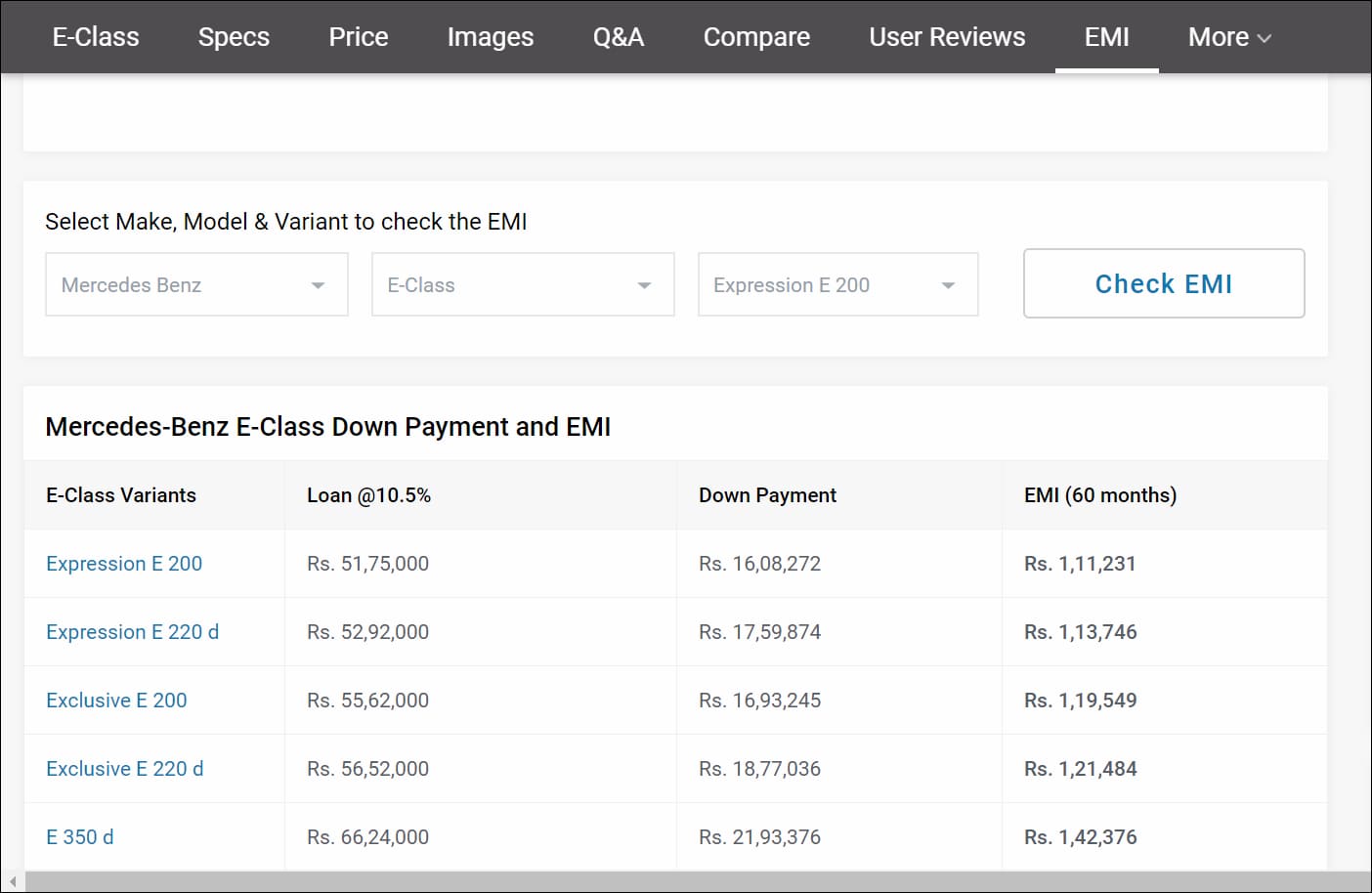Click the Exclusive E 200 variant link
The image size is (1372, 893).
(x=116, y=701)
